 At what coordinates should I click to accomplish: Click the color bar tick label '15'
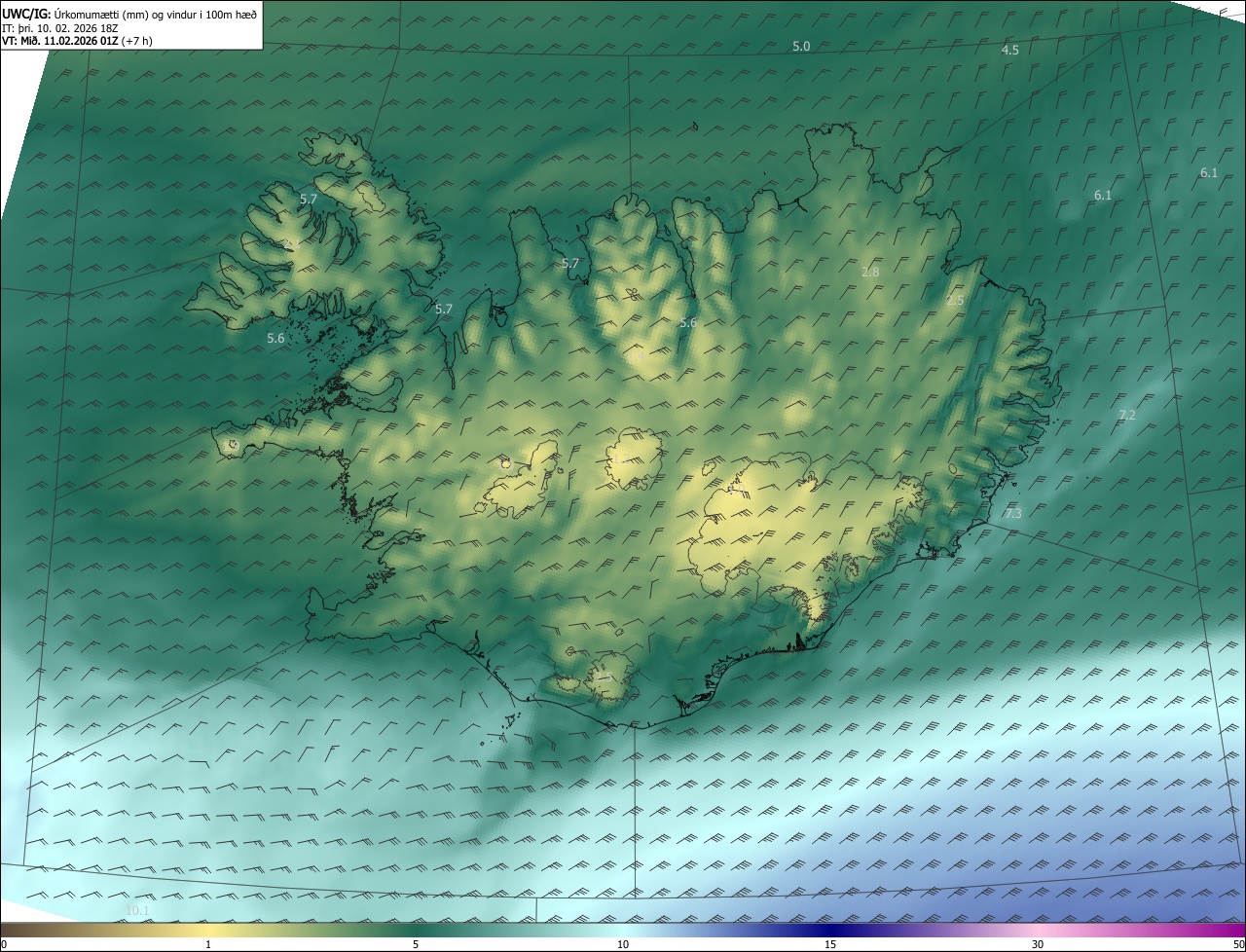click(830, 944)
